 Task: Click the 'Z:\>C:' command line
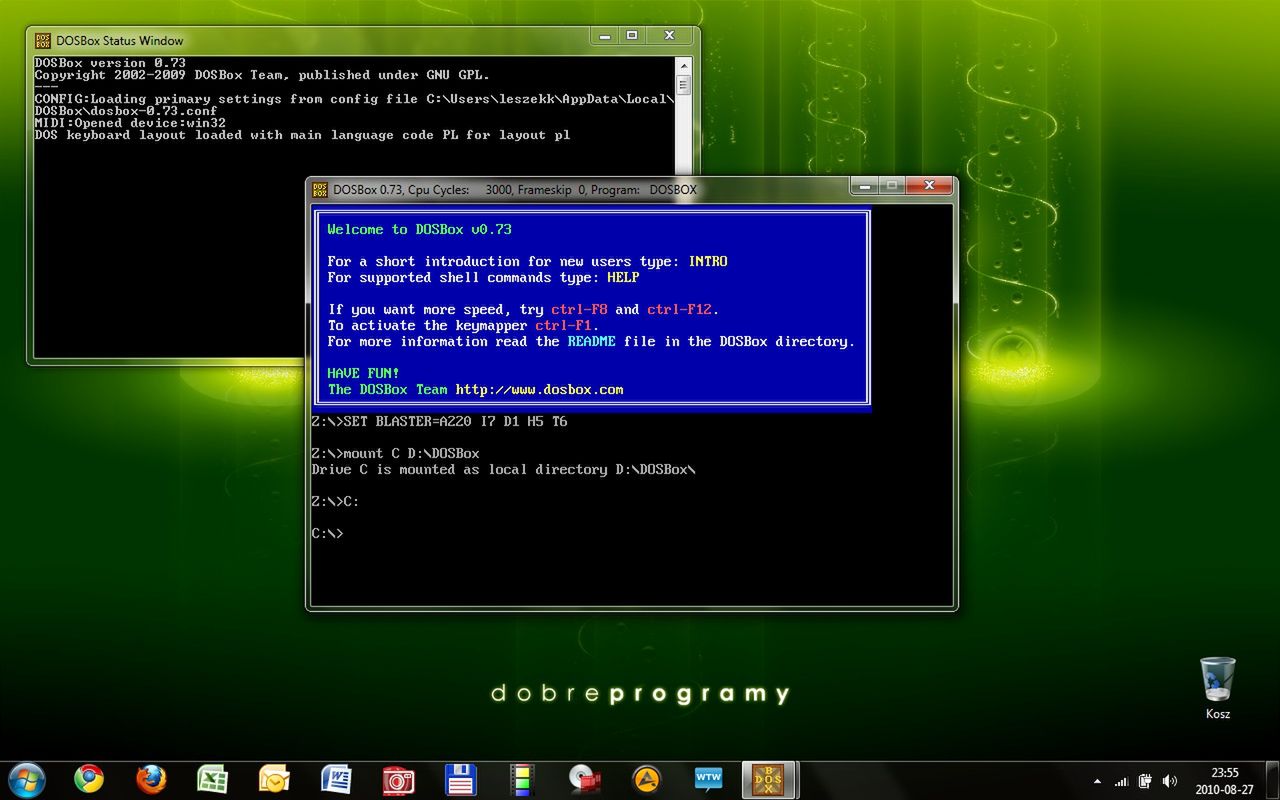[x=336, y=502]
